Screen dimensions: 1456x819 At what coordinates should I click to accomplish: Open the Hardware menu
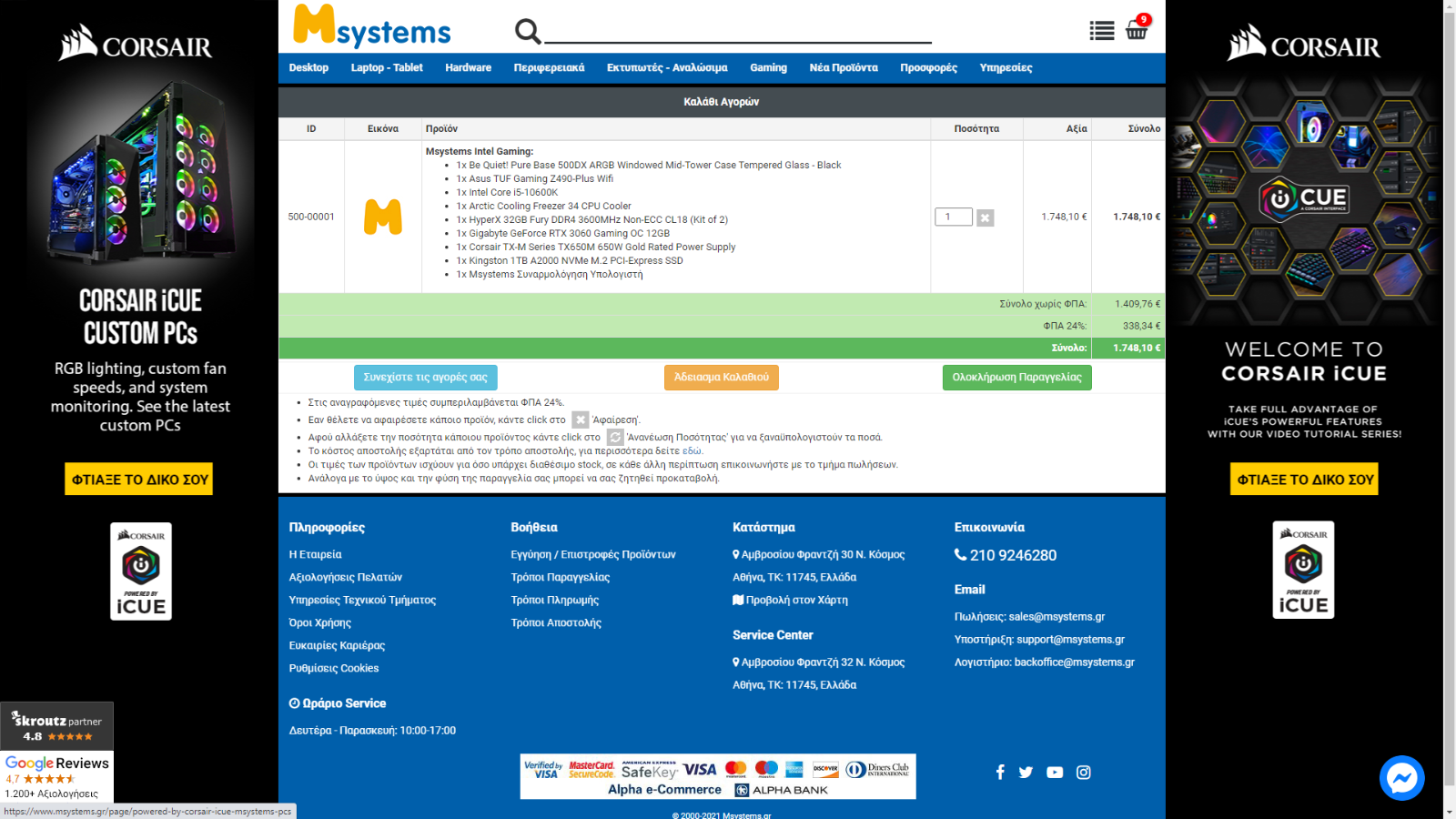[x=468, y=67]
